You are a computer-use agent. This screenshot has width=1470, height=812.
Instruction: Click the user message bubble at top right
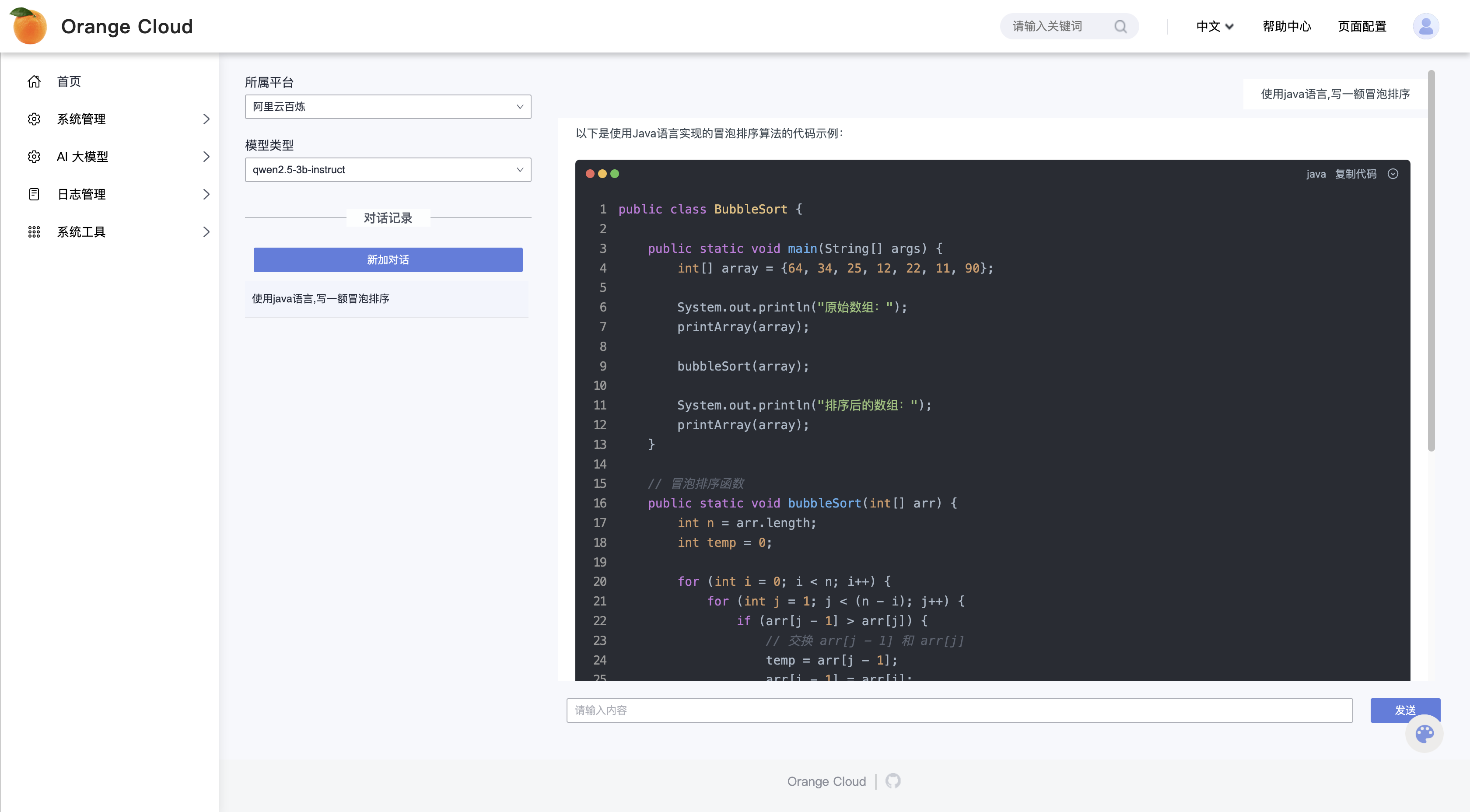[x=1335, y=94]
